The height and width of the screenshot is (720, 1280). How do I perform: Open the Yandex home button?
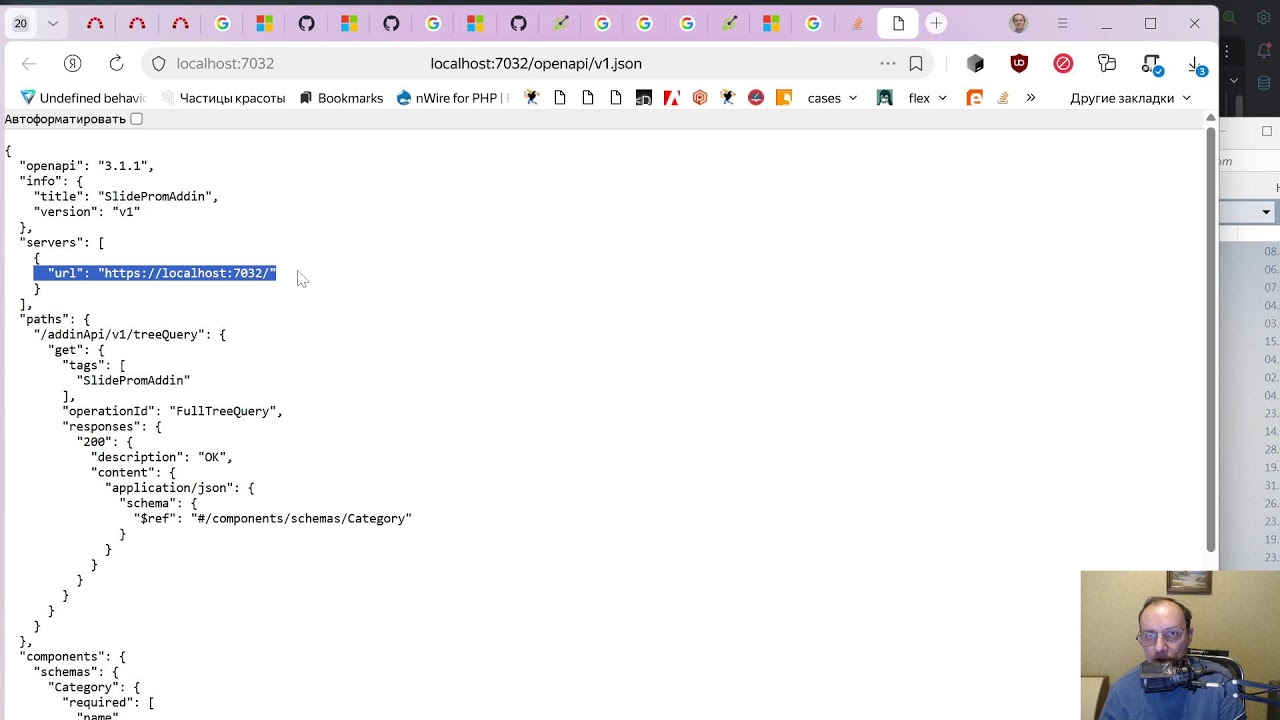pyautogui.click(x=73, y=63)
